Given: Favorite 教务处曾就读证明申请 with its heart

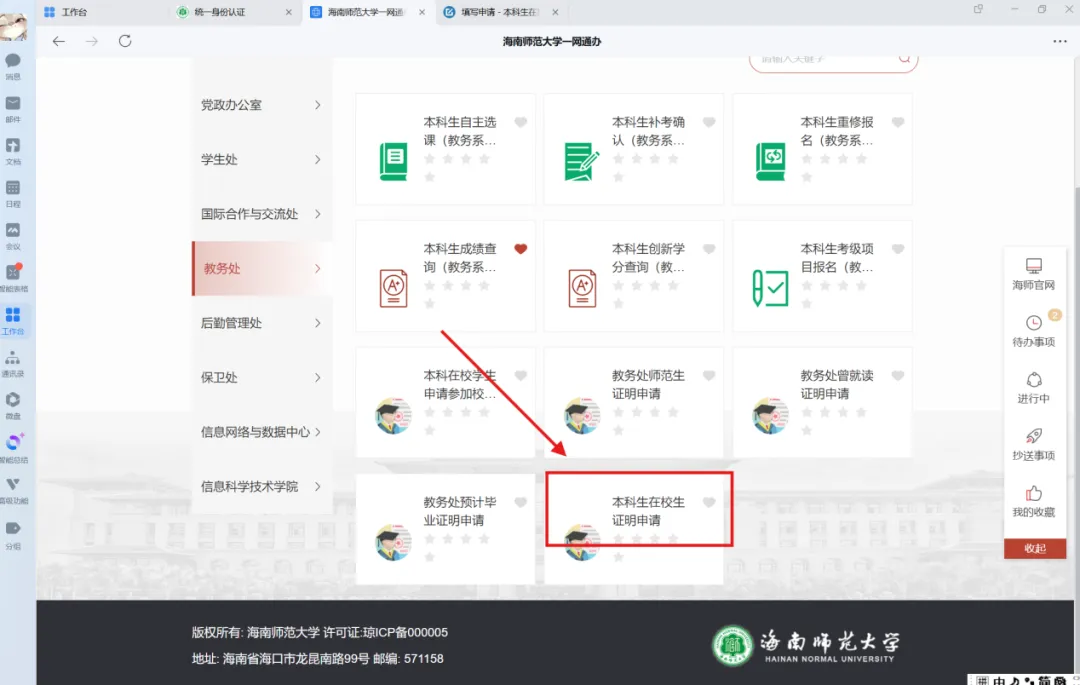Looking at the screenshot, I should 897,375.
